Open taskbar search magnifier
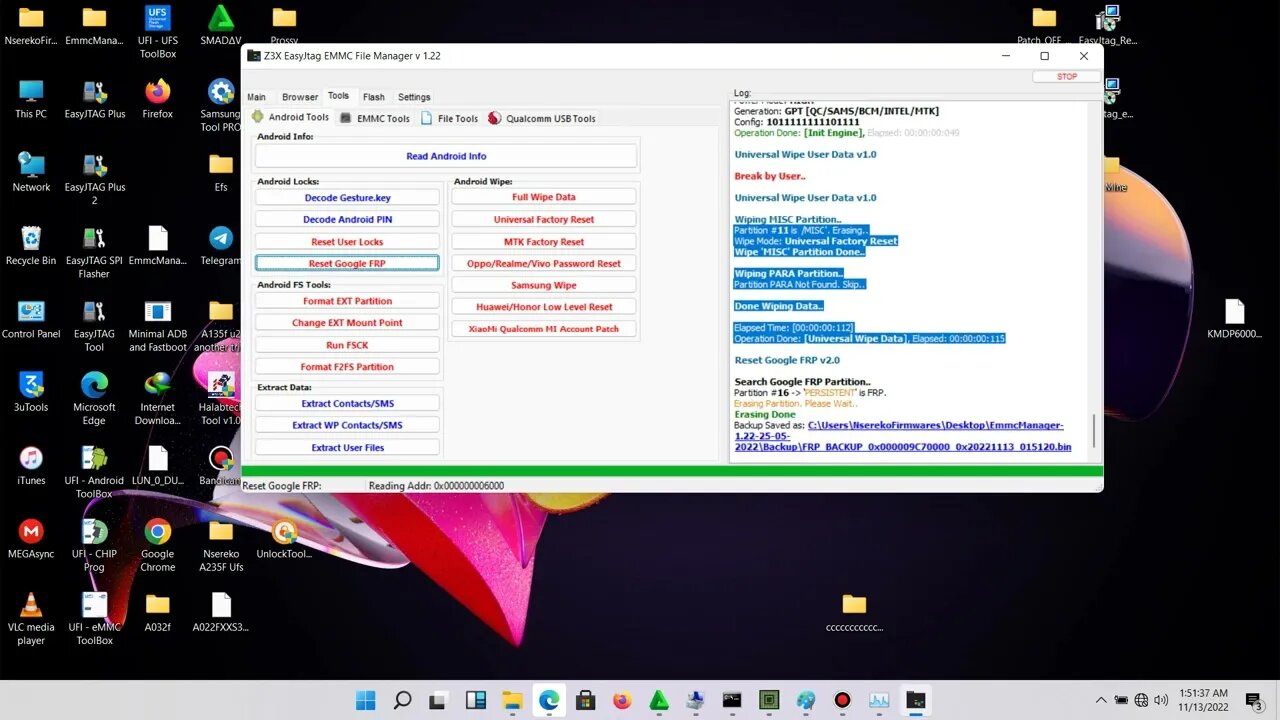The width and height of the screenshot is (1280, 720). point(402,700)
